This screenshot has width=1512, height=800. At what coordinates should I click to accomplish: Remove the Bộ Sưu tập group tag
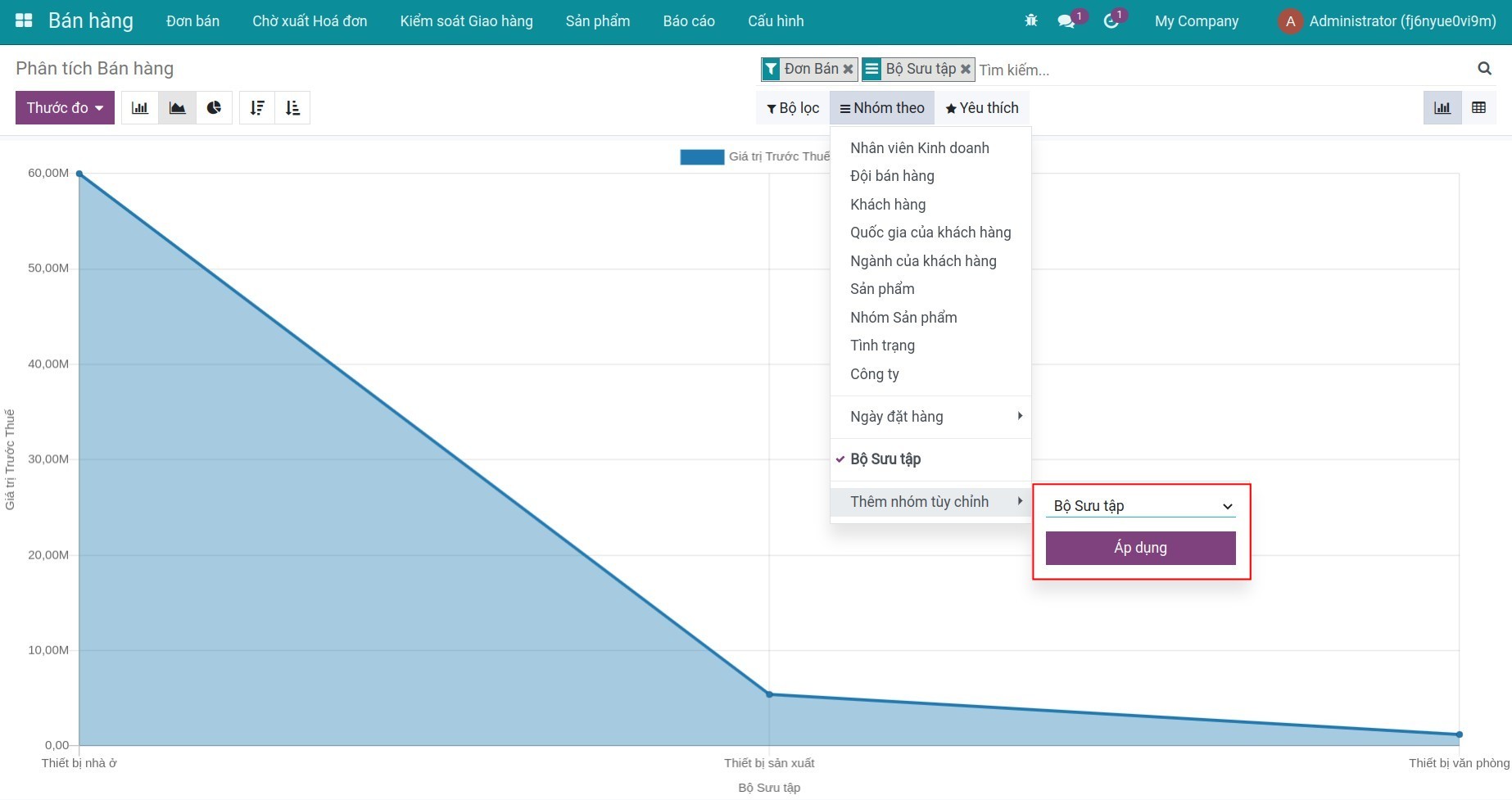click(x=966, y=70)
